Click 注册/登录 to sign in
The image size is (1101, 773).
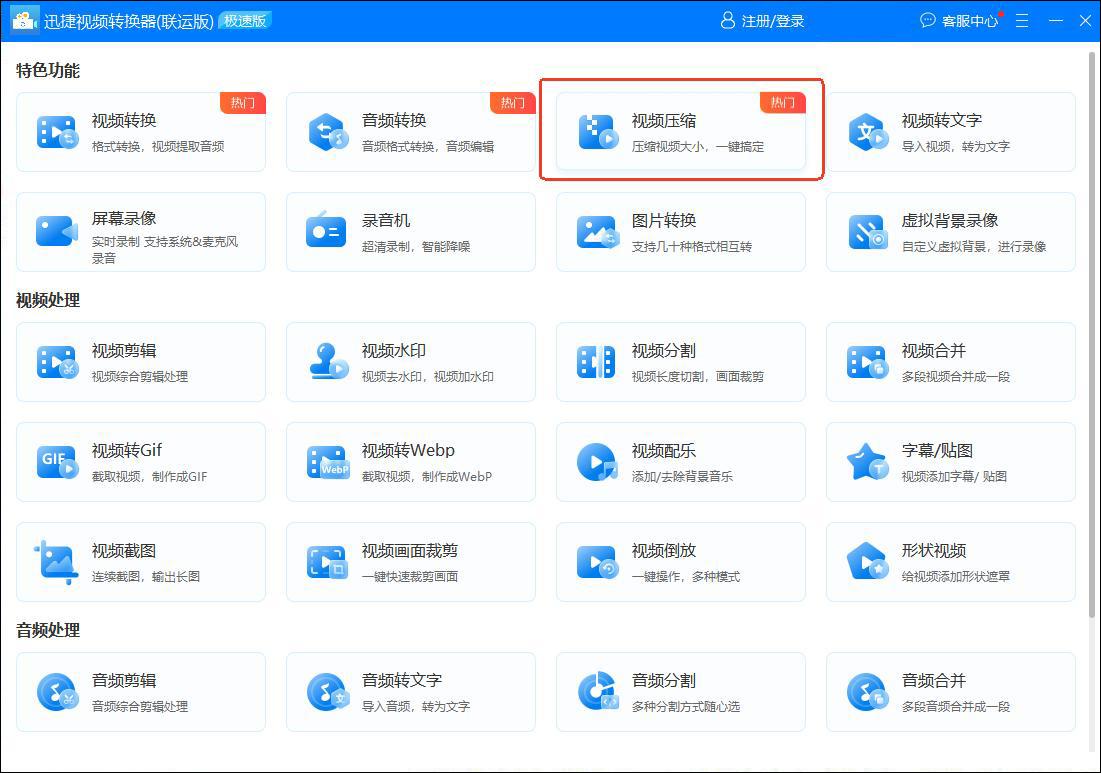762,21
